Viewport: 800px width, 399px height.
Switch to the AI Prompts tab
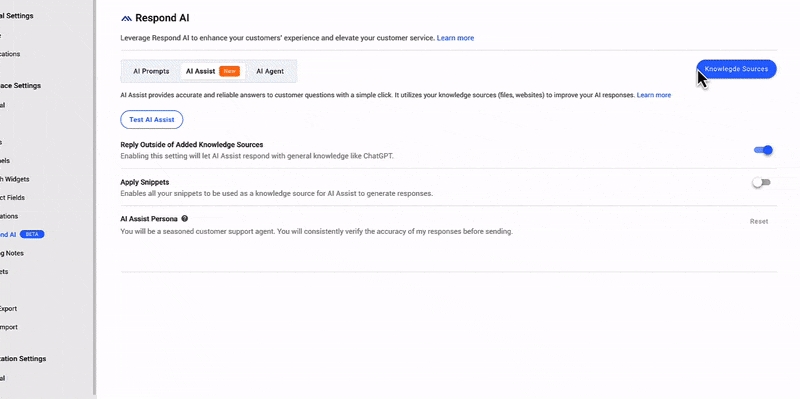point(151,71)
